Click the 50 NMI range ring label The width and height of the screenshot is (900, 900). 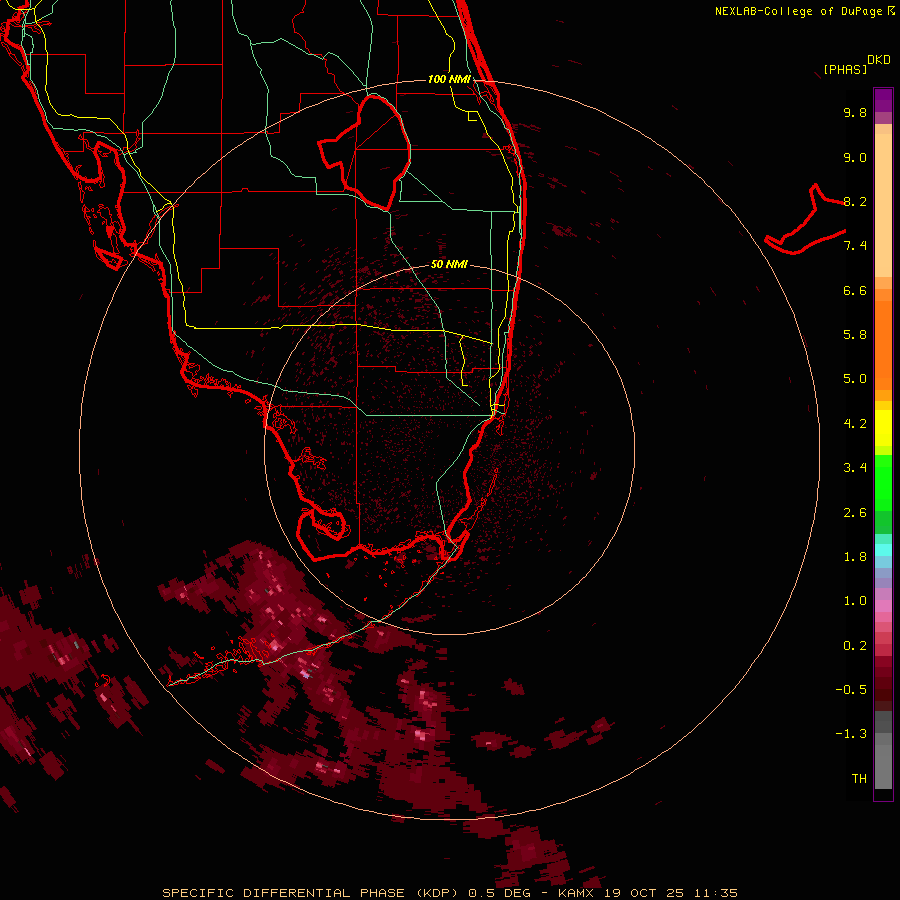pyautogui.click(x=449, y=264)
